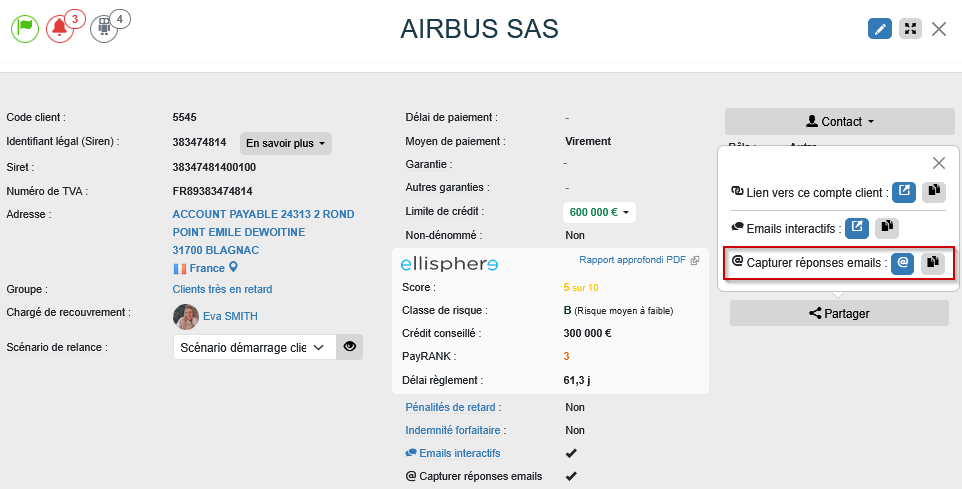This screenshot has width=962, height=489.
Task: Click the blue @ capture replies icon
Action: click(903, 263)
